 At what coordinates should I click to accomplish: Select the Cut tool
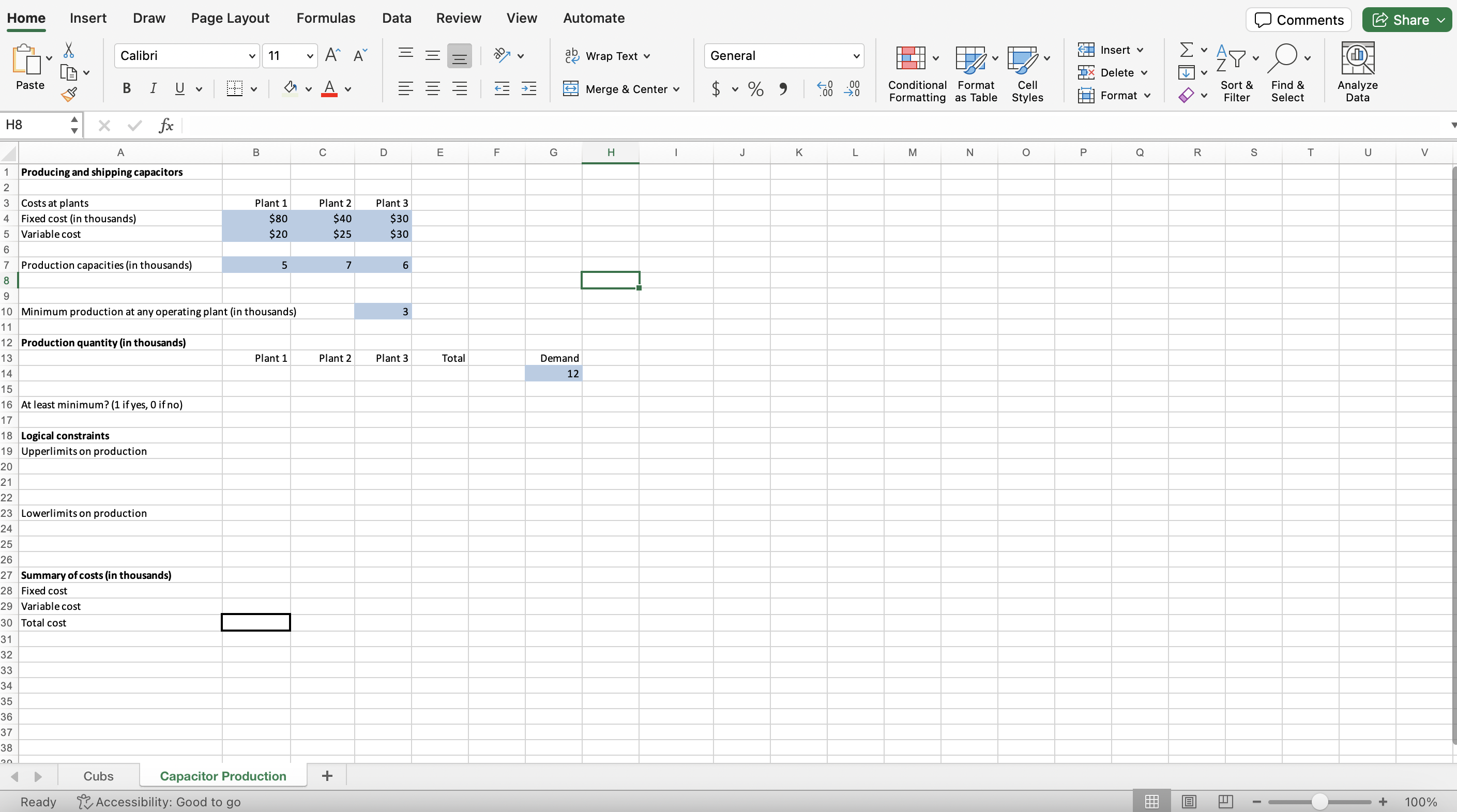pos(69,50)
